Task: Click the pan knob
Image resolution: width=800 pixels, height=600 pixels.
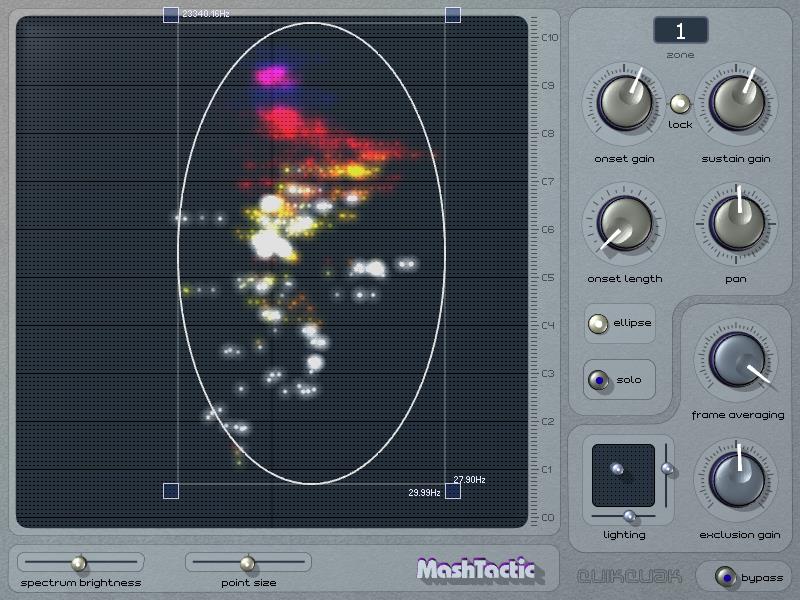Action: pos(736,223)
